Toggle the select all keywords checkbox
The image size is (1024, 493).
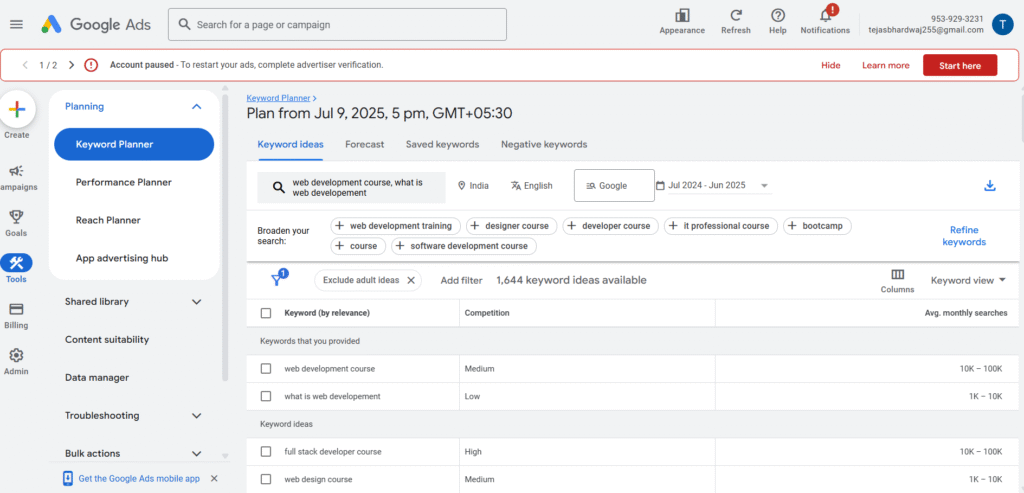tap(266, 313)
